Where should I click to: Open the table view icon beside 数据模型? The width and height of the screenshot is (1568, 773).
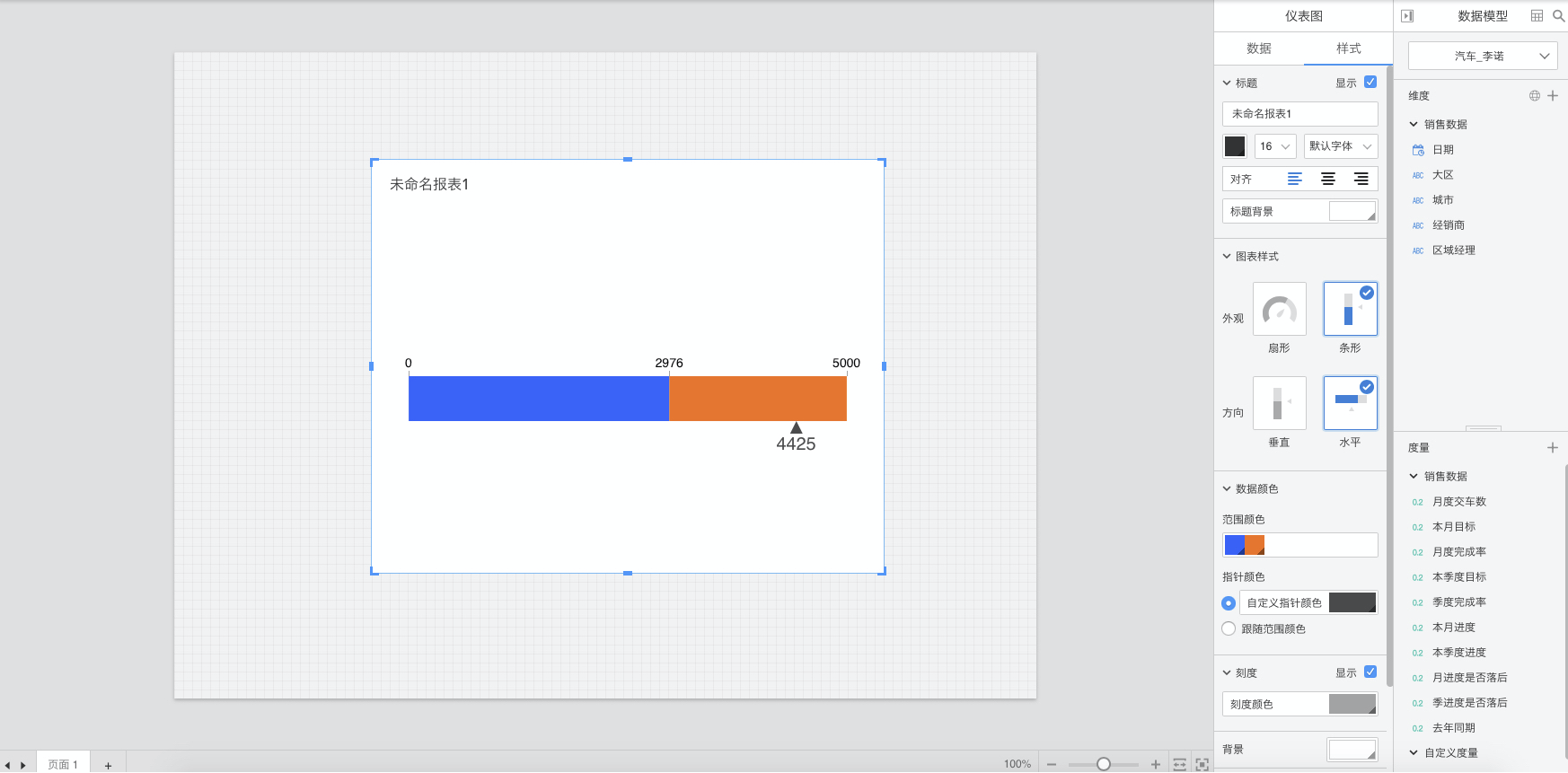pyautogui.click(x=1537, y=16)
